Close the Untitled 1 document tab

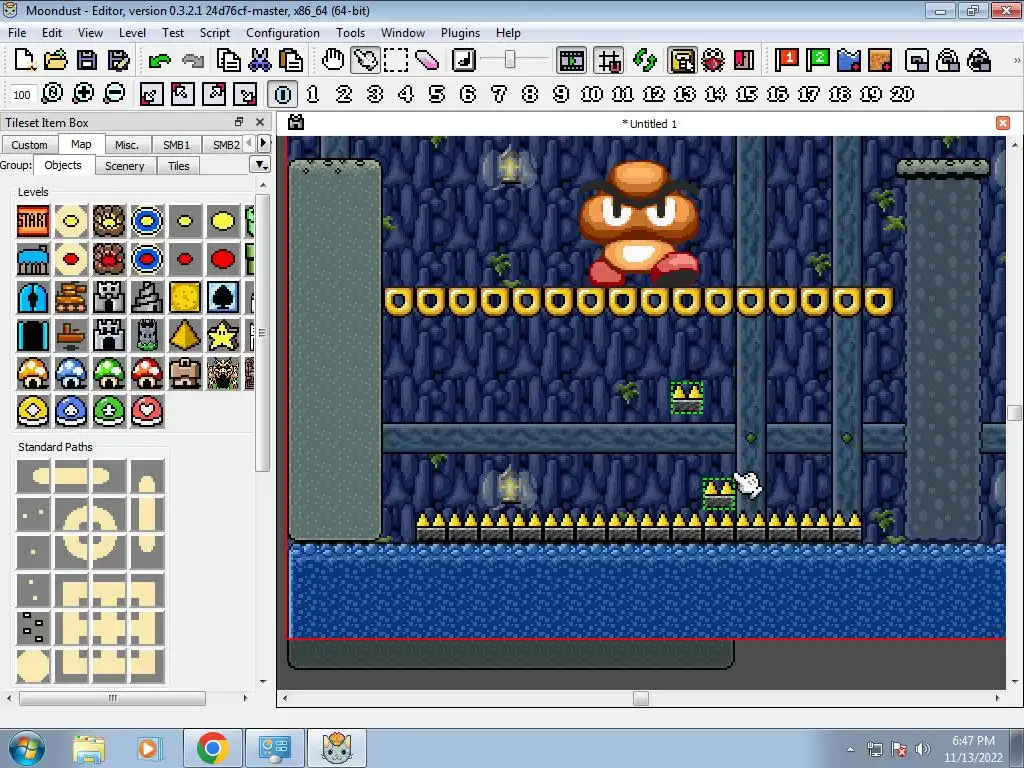coord(1003,123)
